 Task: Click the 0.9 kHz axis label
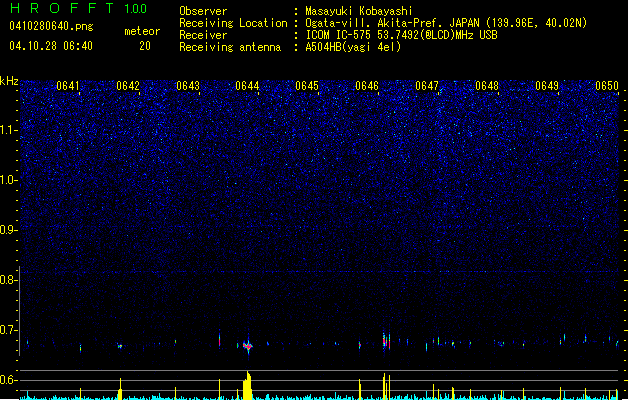point(9,230)
